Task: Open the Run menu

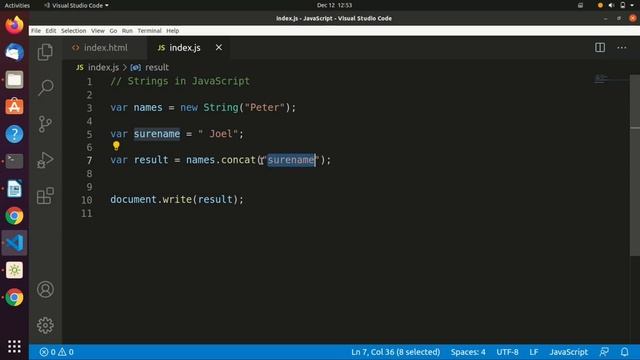Action: point(127,31)
